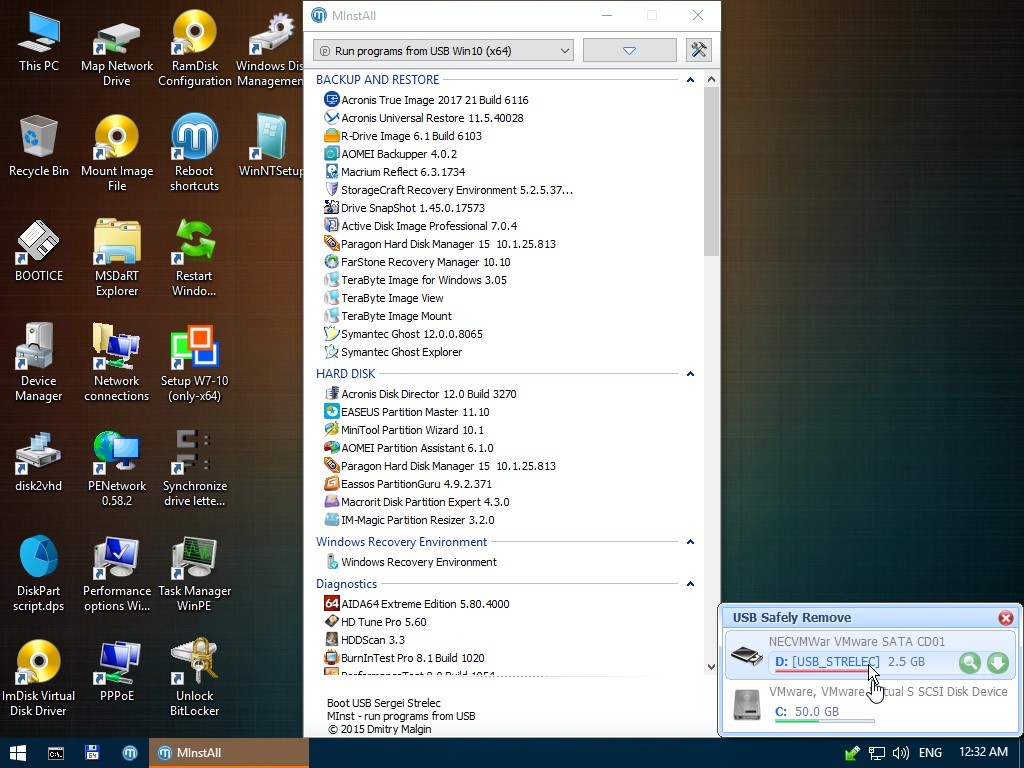
Task: Open the Windows Start button
Action: click(x=18, y=753)
